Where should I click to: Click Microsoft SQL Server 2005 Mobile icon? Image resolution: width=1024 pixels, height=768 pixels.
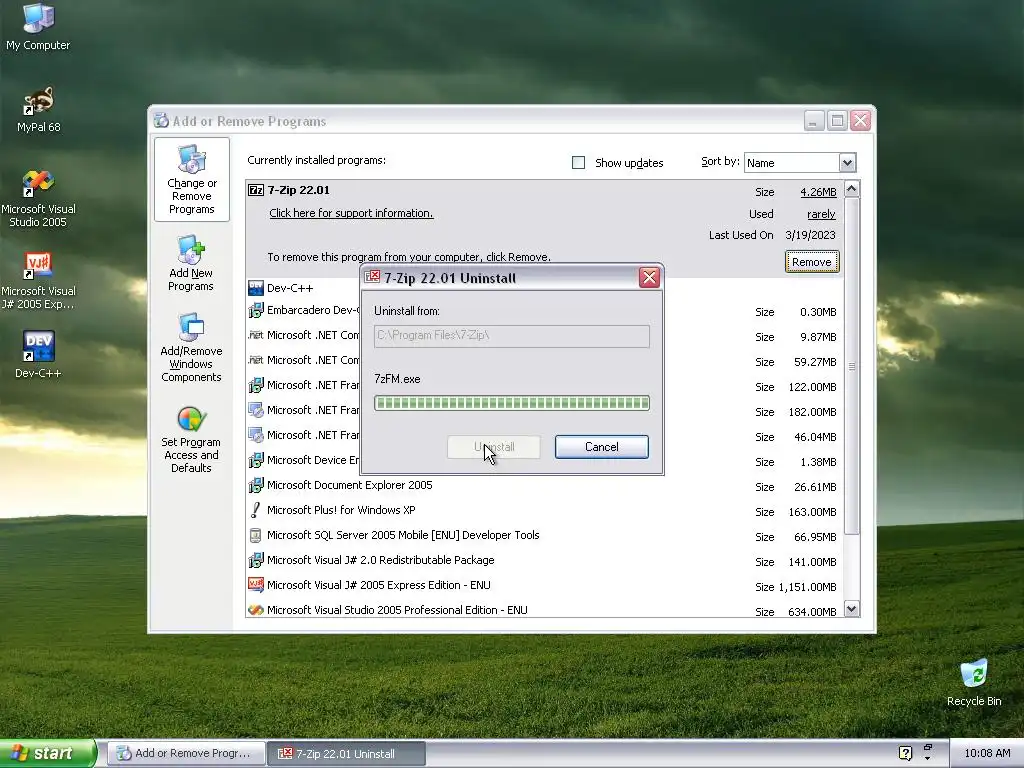[x=255, y=536]
